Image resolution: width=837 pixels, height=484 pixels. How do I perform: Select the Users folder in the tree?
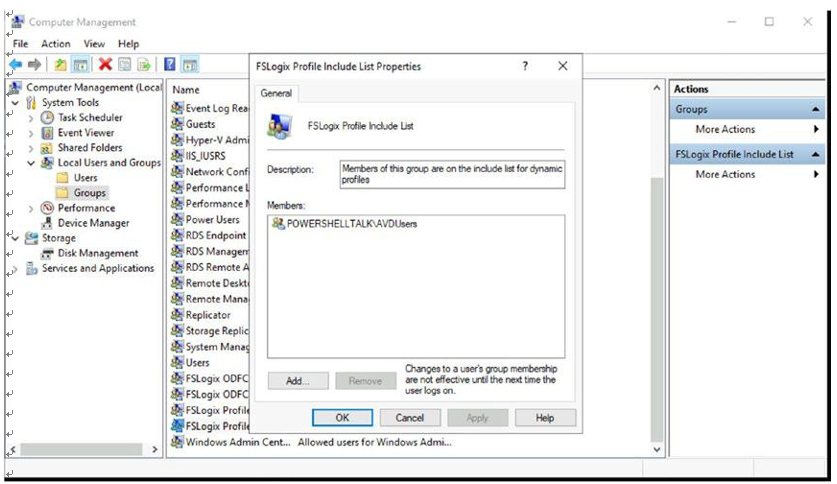[85, 178]
